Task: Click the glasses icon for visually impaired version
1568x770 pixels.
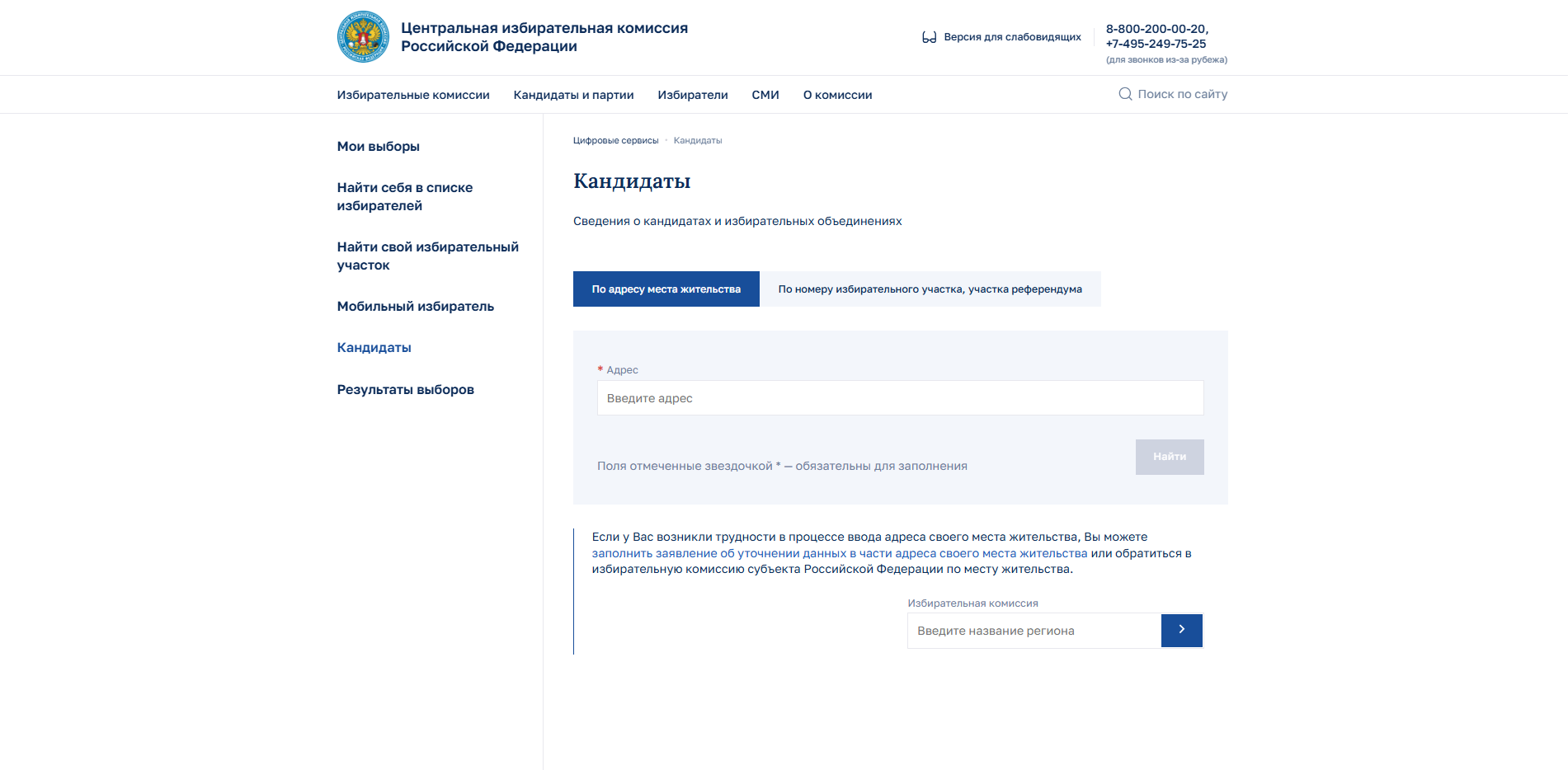Action: click(929, 37)
